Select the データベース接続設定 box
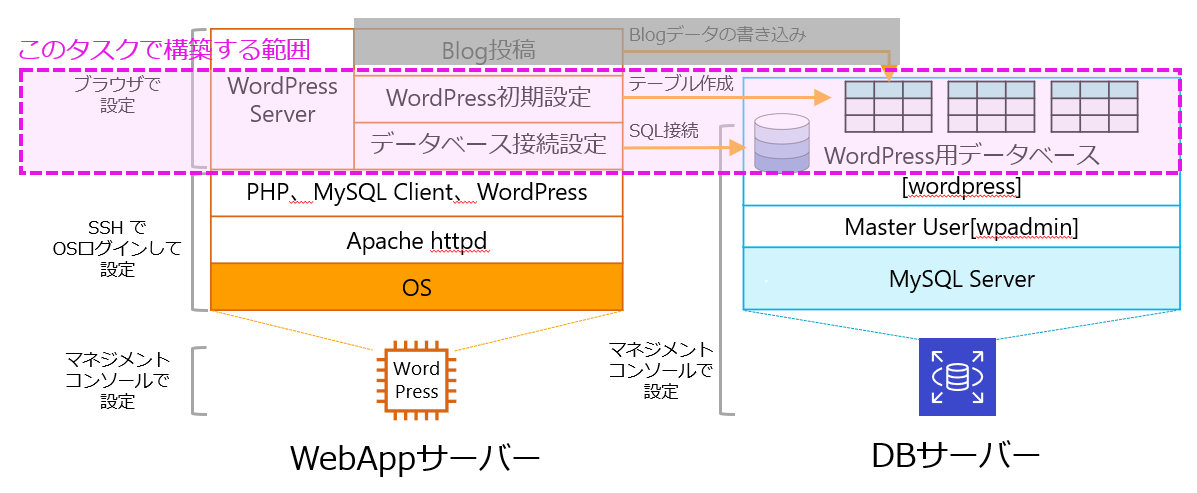This screenshot has height=493, width=1197. pyautogui.click(x=488, y=145)
